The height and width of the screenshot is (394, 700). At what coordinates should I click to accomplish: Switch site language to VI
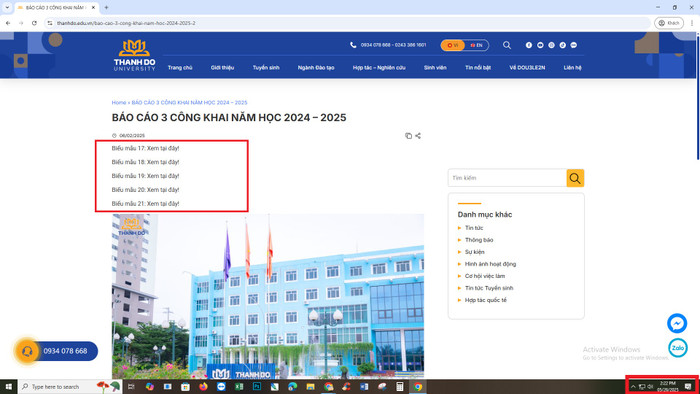[453, 45]
